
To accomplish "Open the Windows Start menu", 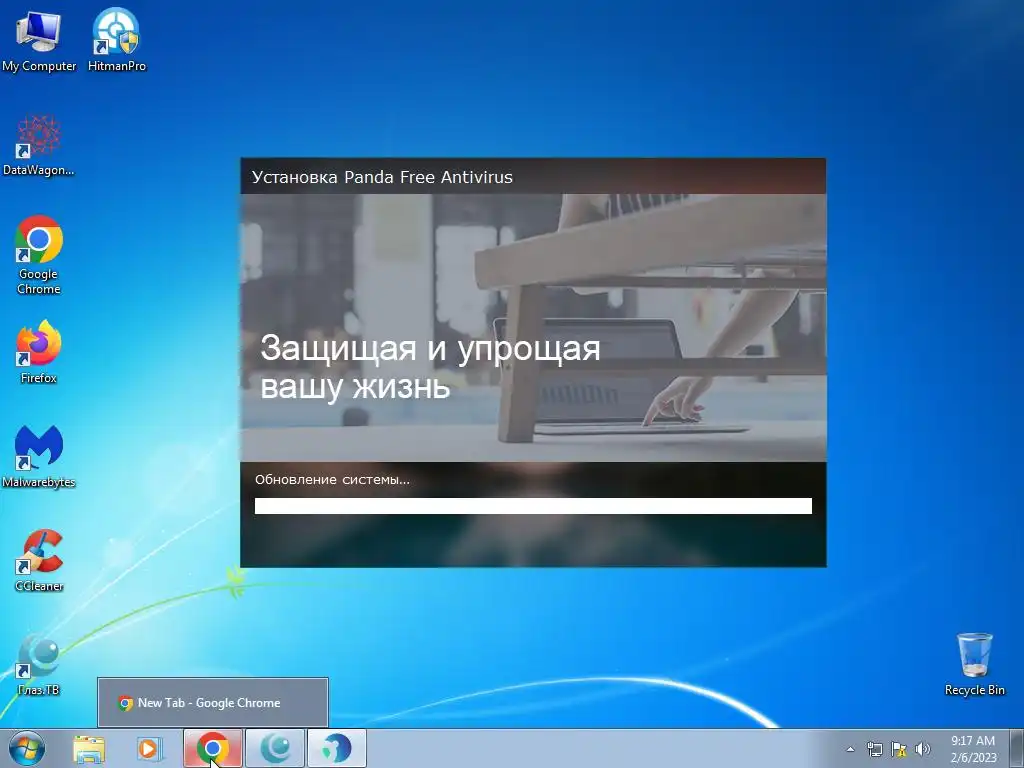I will 27,748.
